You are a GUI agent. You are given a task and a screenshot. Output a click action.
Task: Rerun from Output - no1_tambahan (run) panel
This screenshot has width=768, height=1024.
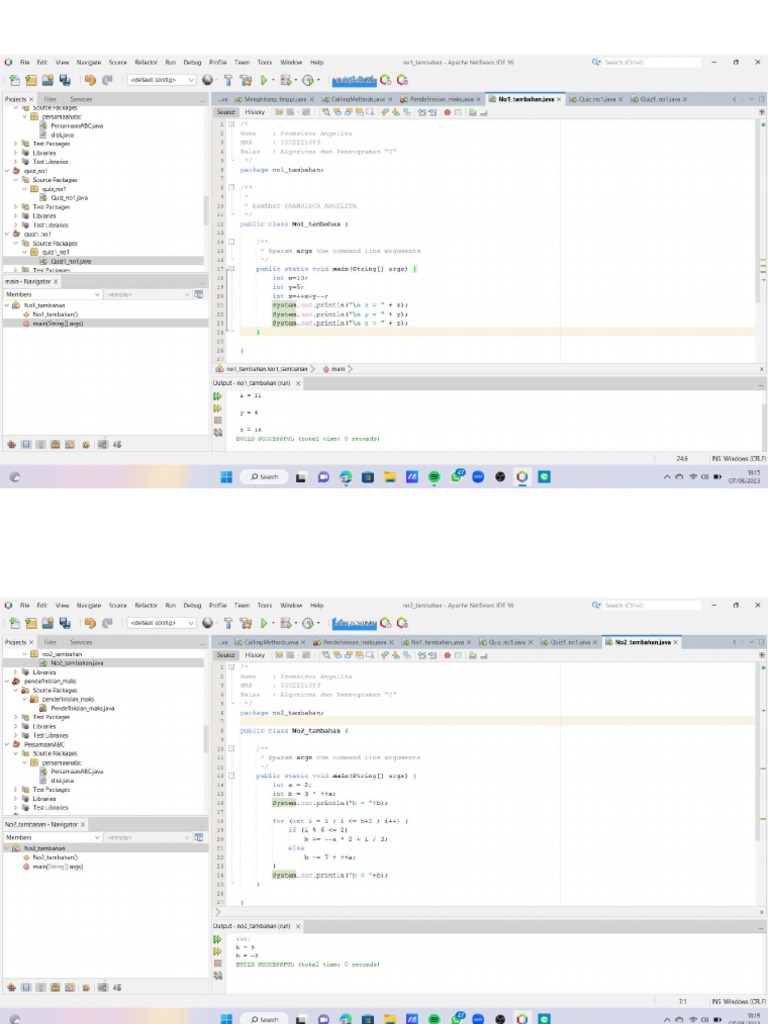tap(216, 397)
